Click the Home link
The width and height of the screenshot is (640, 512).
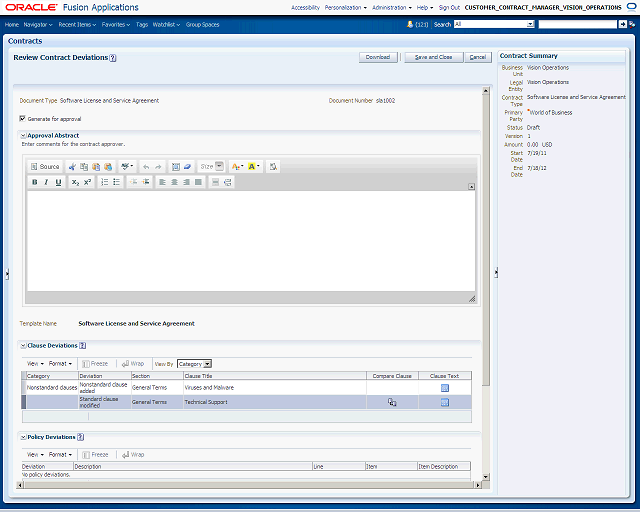click(x=12, y=24)
